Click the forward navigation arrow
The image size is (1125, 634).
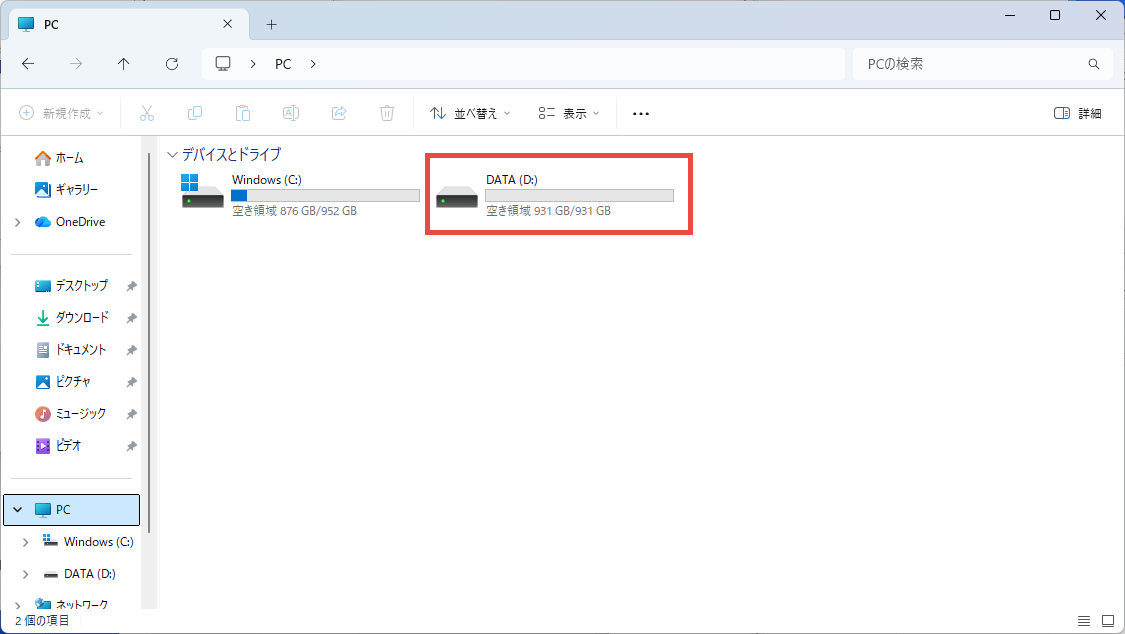click(x=76, y=64)
